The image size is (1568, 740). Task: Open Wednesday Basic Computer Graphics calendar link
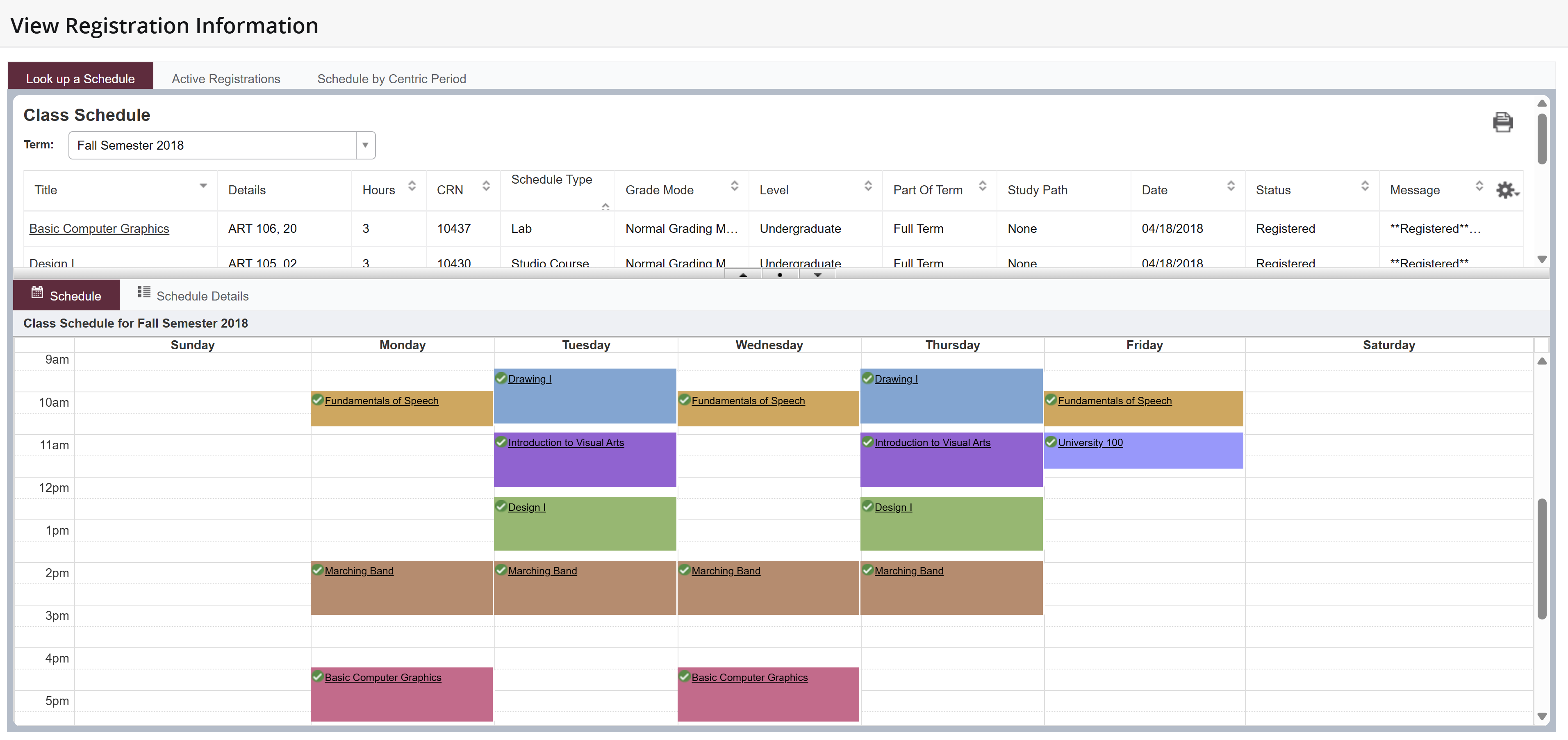click(x=749, y=677)
